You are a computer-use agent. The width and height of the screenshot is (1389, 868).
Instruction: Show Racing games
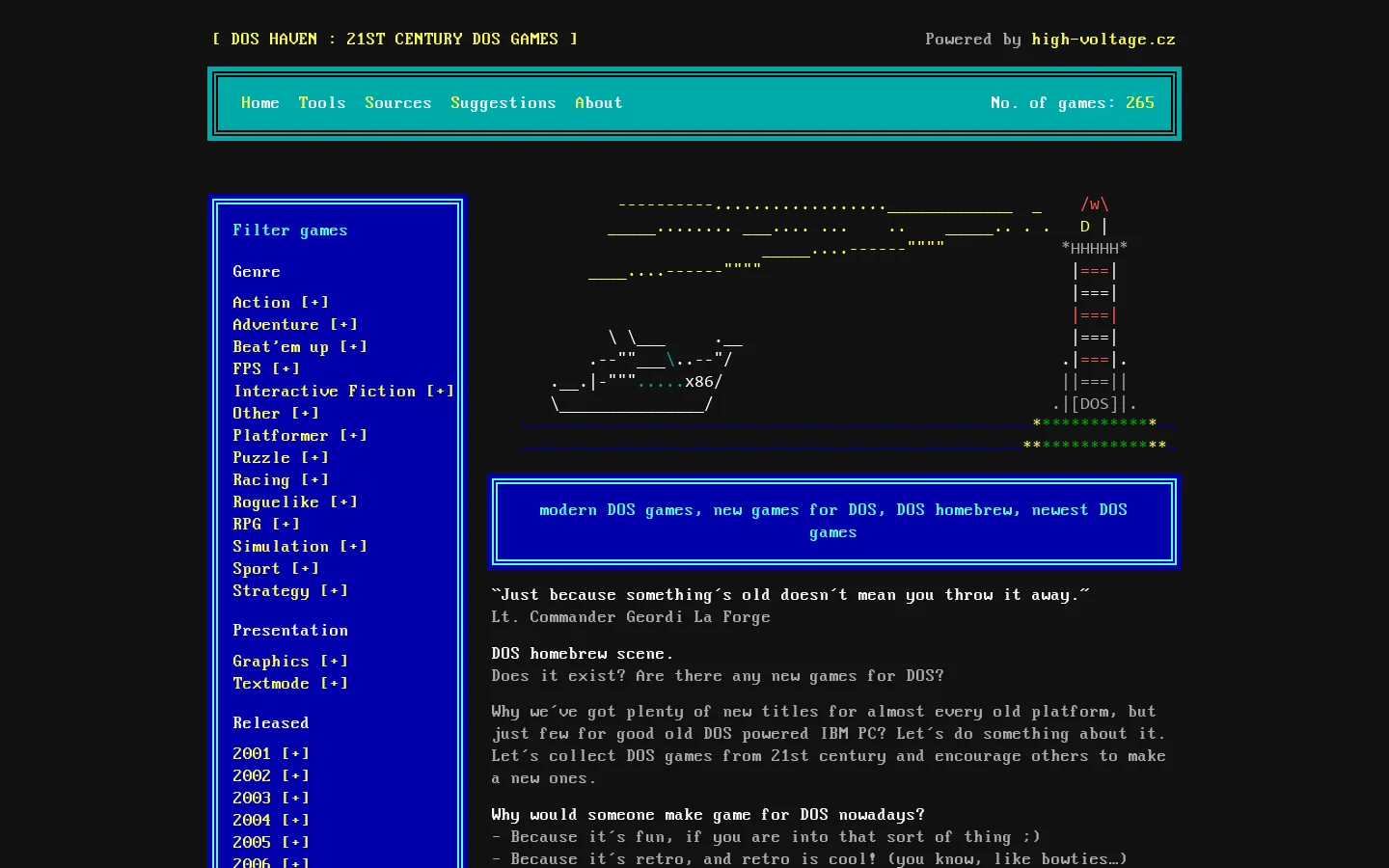tap(280, 480)
